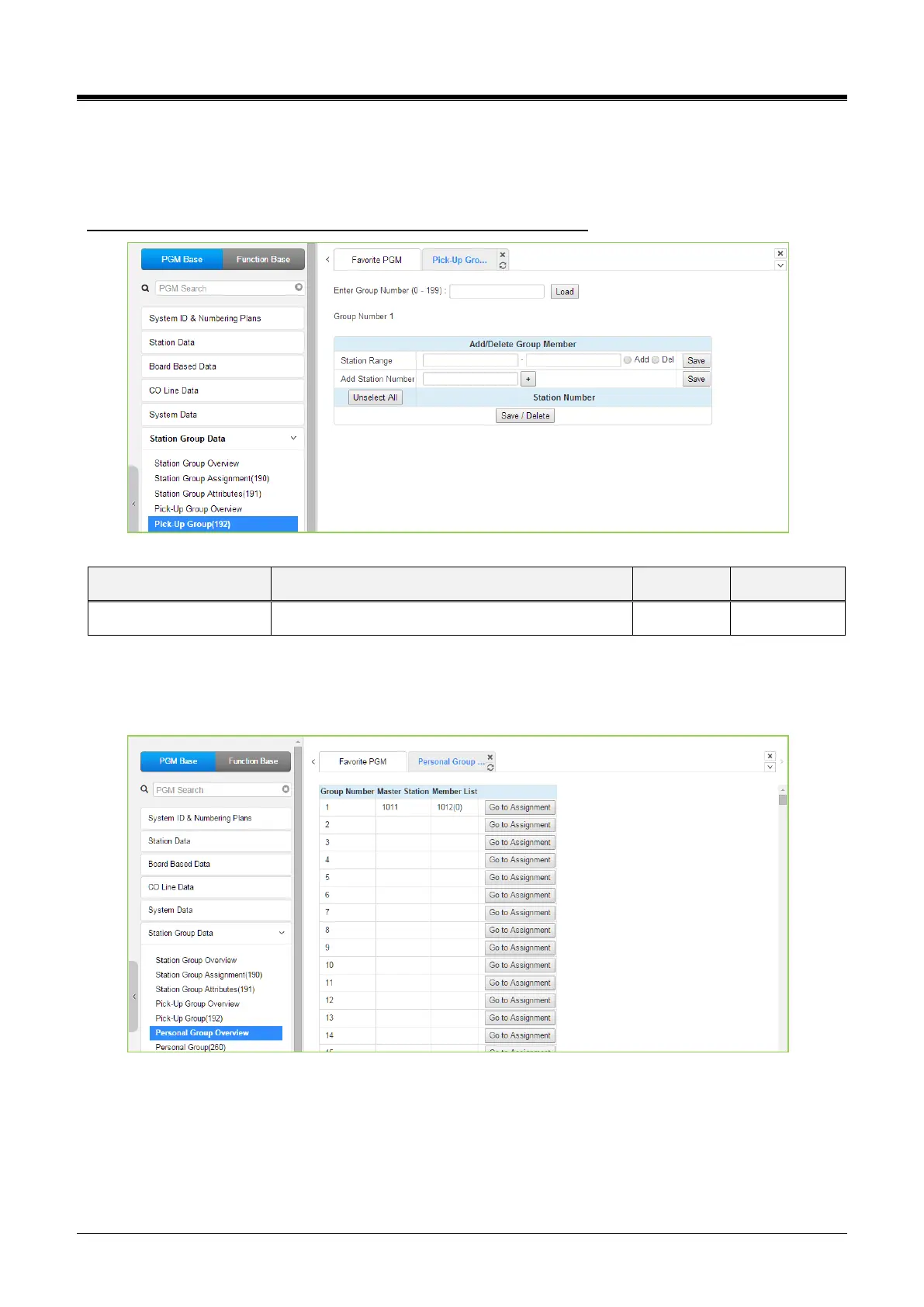Open the tab list dropdown in the Pick-Up Group screenshot
Image resolution: width=924 pixels, height=1307 pixels.
(780, 265)
